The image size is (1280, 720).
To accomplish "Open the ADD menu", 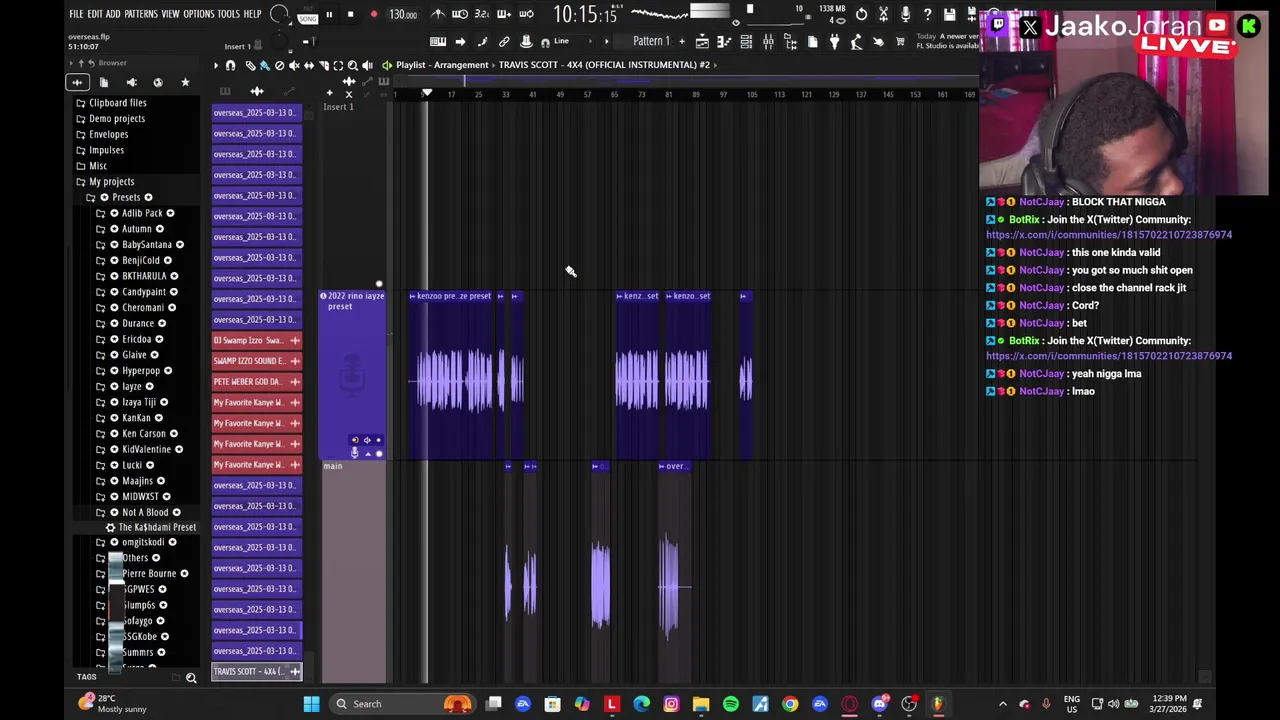I will pyautogui.click(x=113, y=14).
